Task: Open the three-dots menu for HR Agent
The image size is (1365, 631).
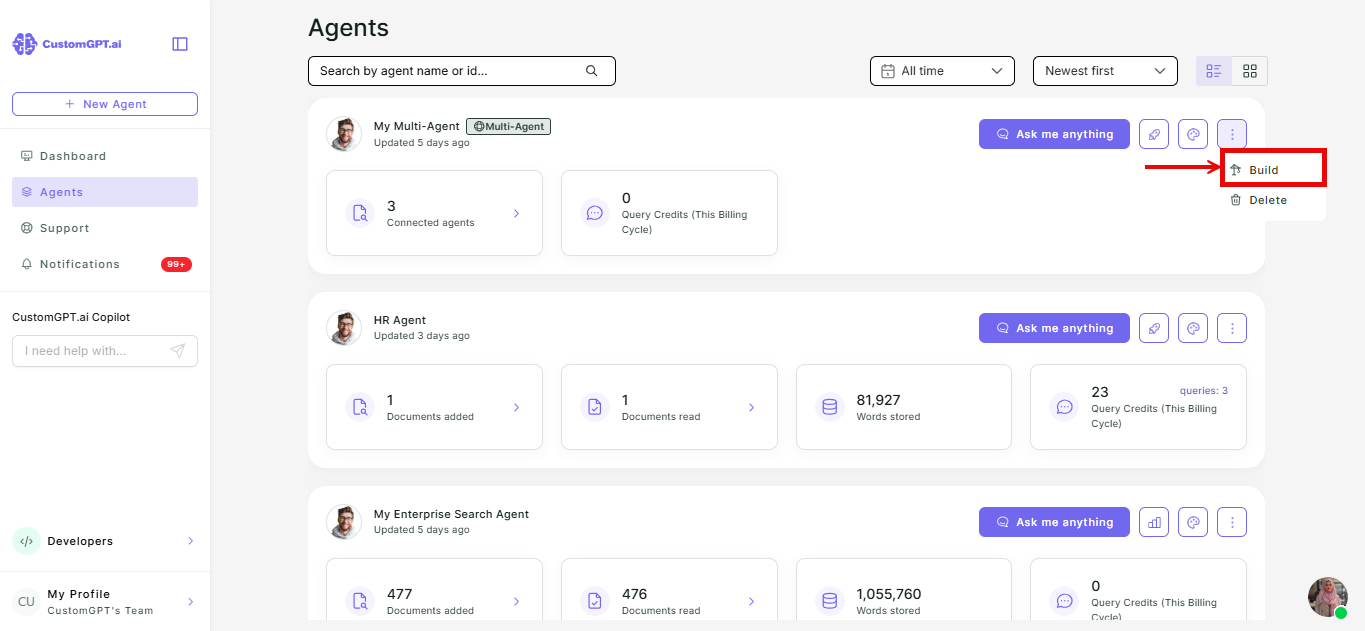Action: tap(1232, 328)
